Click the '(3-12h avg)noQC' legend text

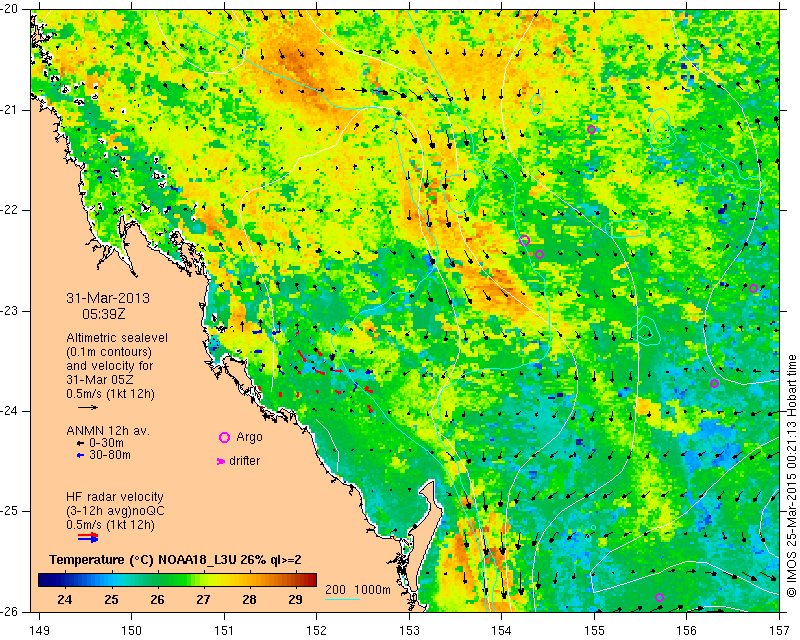coord(115,510)
